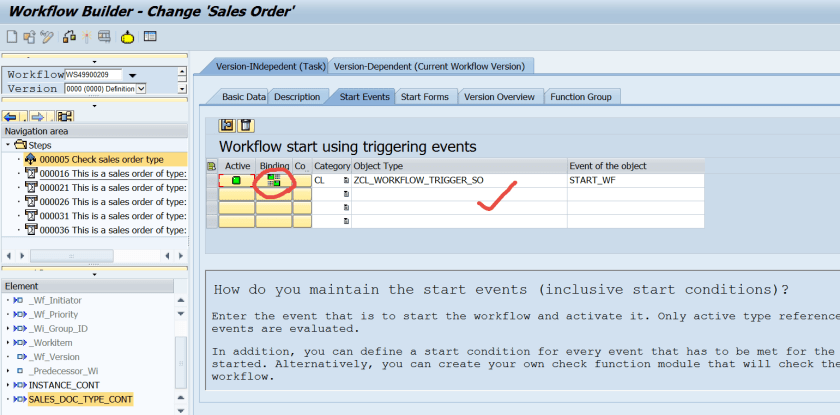Image resolution: width=840 pixels, height=415 pixels.
Task: Select the SALES_DOC_TYPE_CONT element
Action: tap(80, 399)
